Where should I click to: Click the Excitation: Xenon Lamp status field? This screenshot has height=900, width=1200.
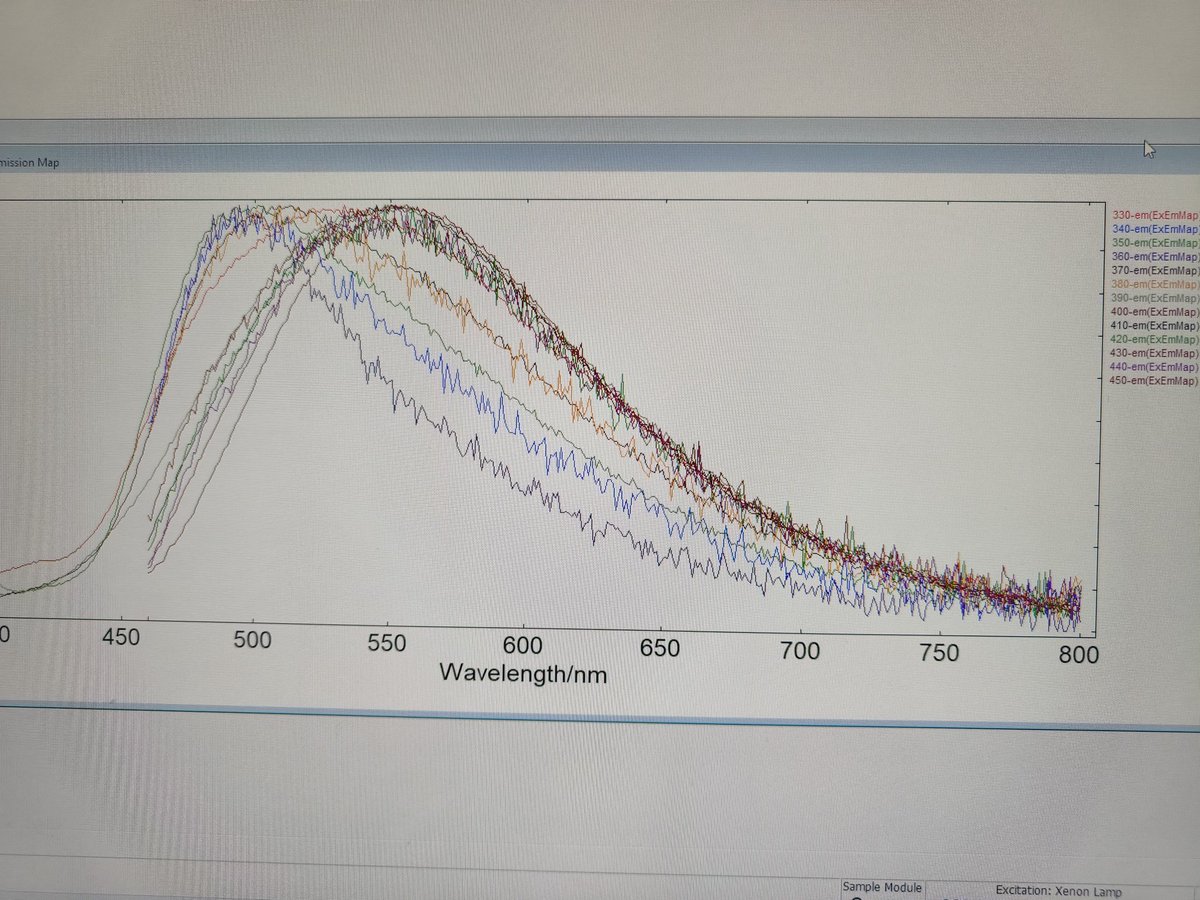[1059, 892]
